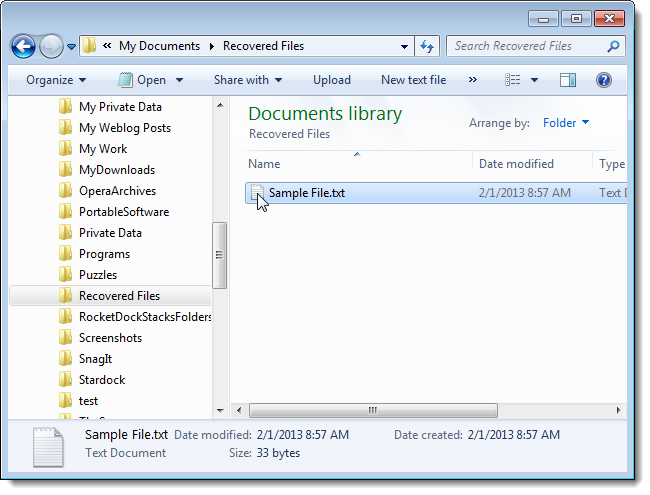Click the Puzzles folder icon
This screenshot has height=495, width=650.
point(65,274)
